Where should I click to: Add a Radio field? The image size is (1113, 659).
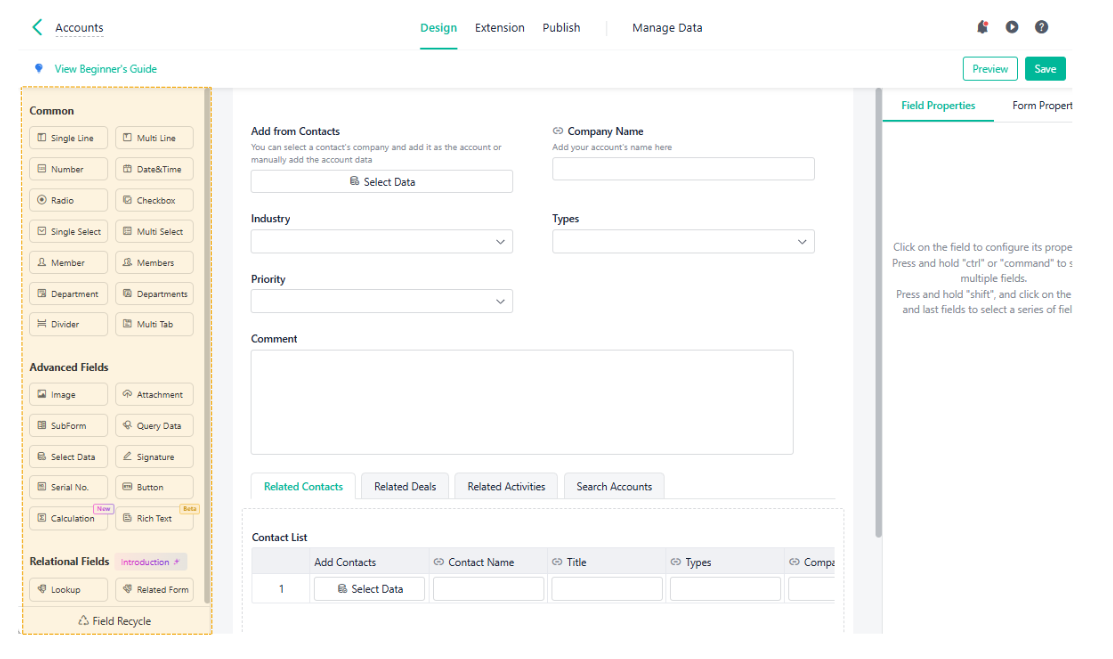click(x=68, y=200)
